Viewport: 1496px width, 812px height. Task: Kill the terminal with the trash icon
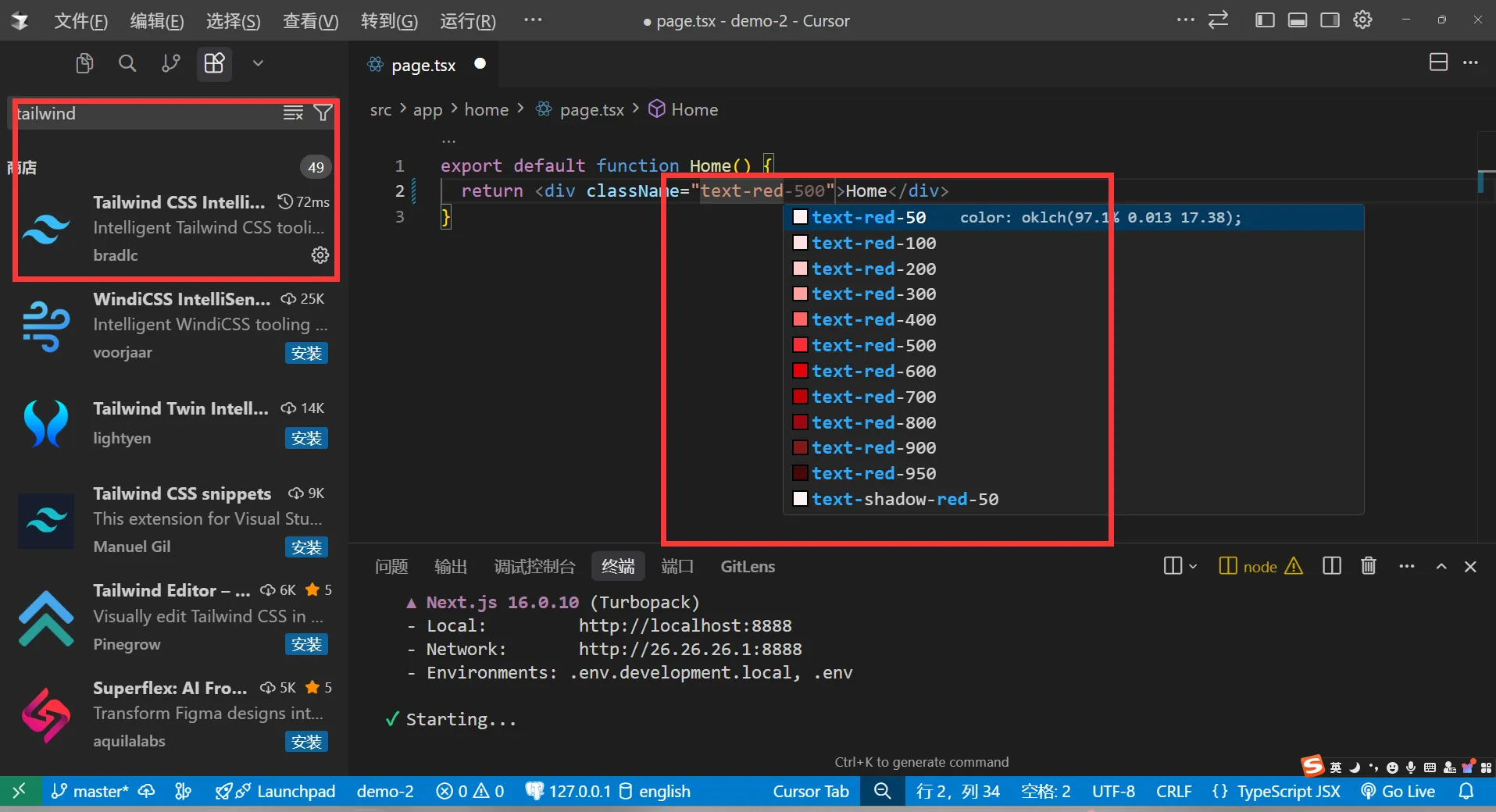tap(1368, 567)
